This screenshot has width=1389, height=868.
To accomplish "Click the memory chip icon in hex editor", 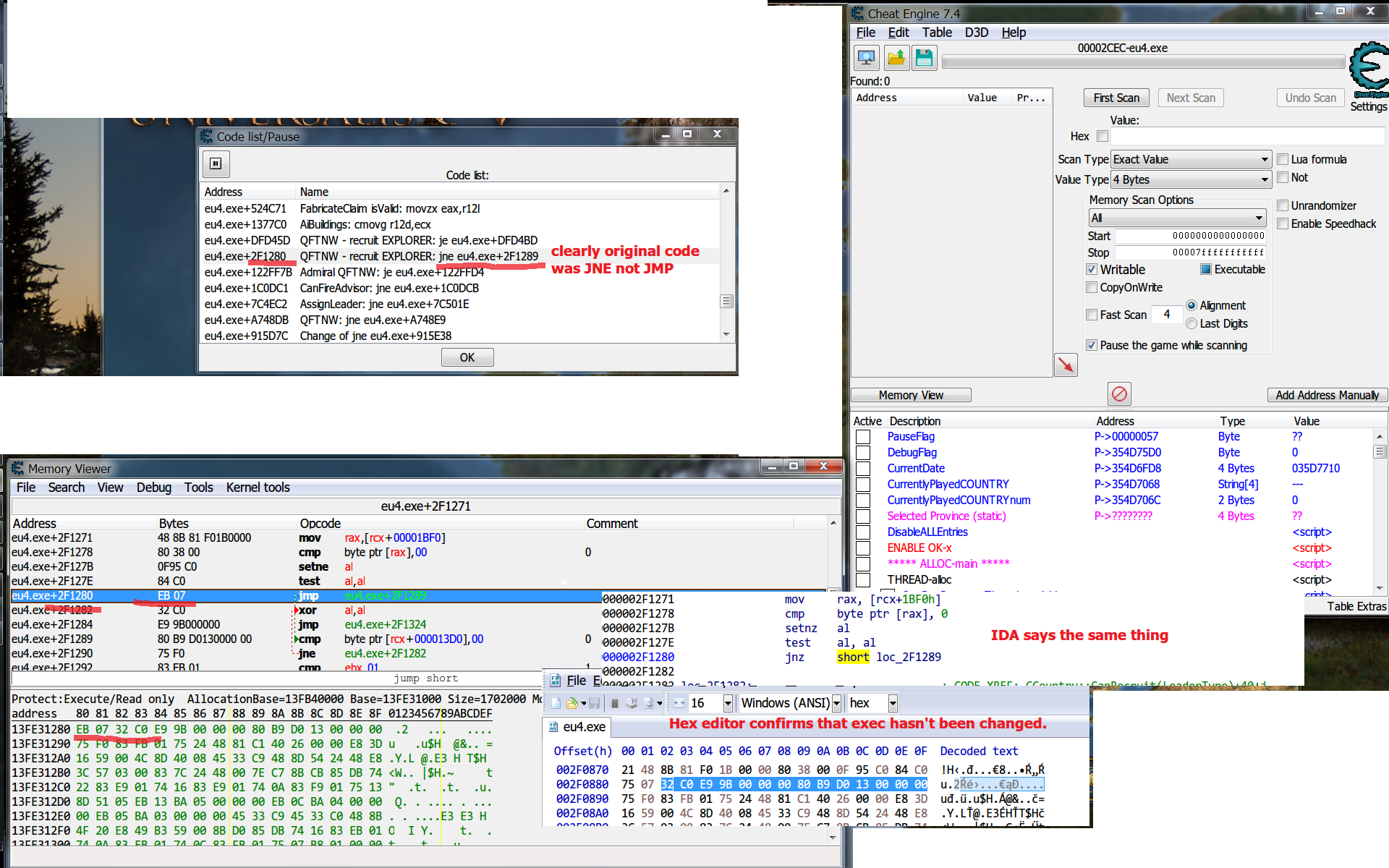I will point(614,703).
